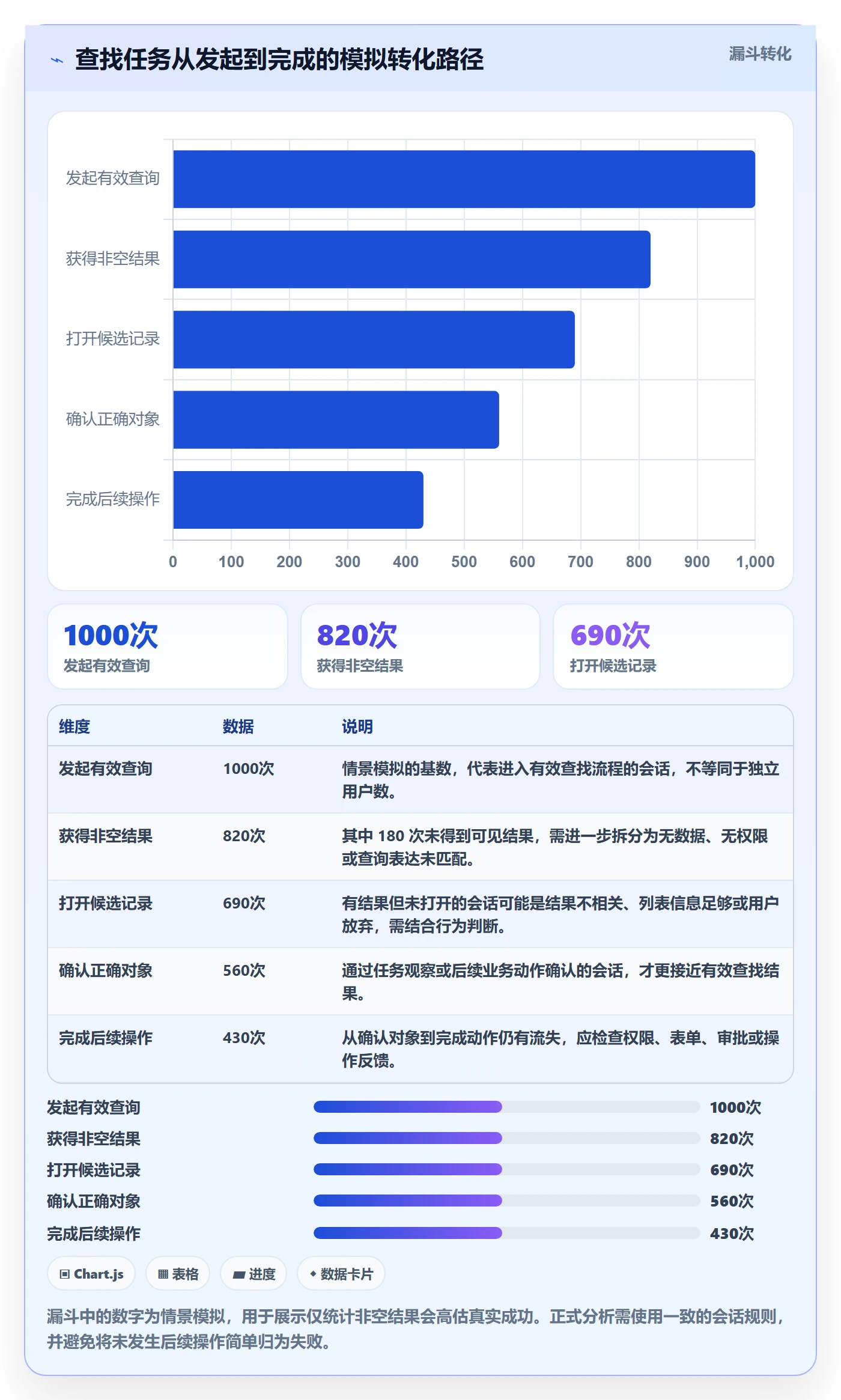841x1400 pixels.
Task: Click the description starting "情景模拟的基数"
Action: click(560, 780)
